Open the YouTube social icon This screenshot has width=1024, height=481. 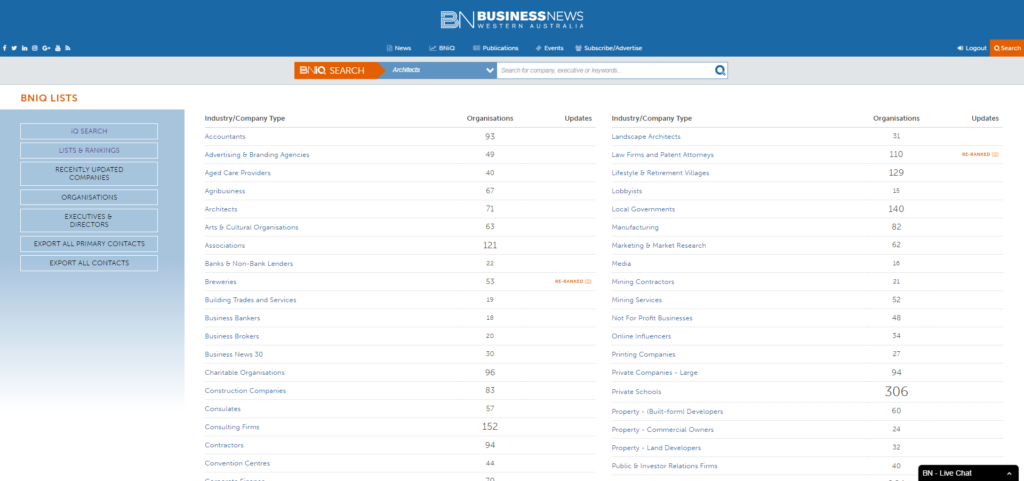[57, 48]
